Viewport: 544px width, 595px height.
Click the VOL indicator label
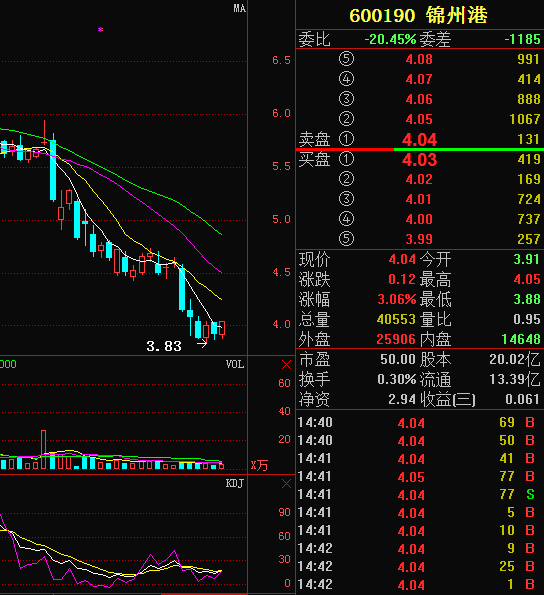click(x=234, y=364)
